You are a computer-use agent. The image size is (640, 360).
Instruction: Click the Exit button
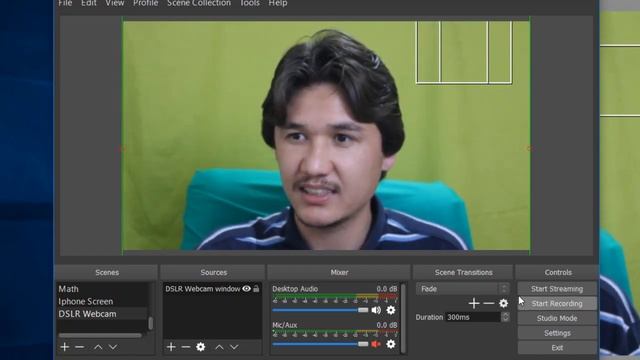pos(557,348)
